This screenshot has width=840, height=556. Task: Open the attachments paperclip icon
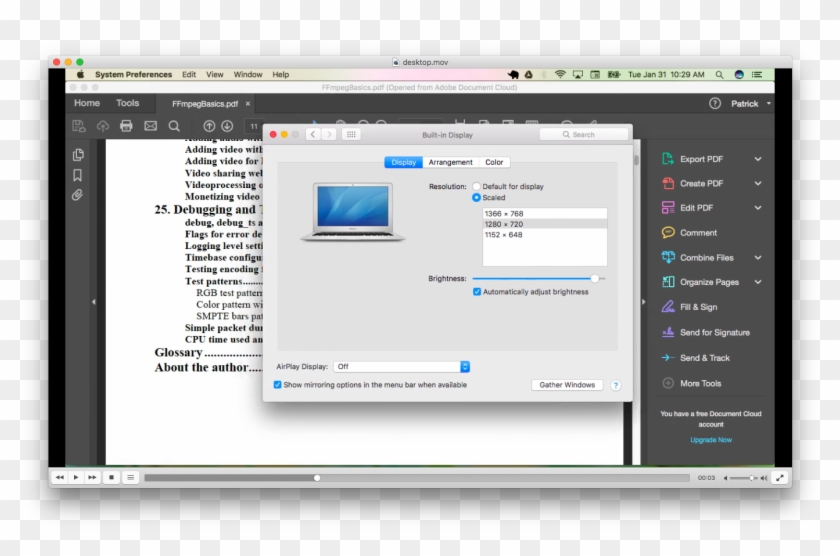[78, 195]
